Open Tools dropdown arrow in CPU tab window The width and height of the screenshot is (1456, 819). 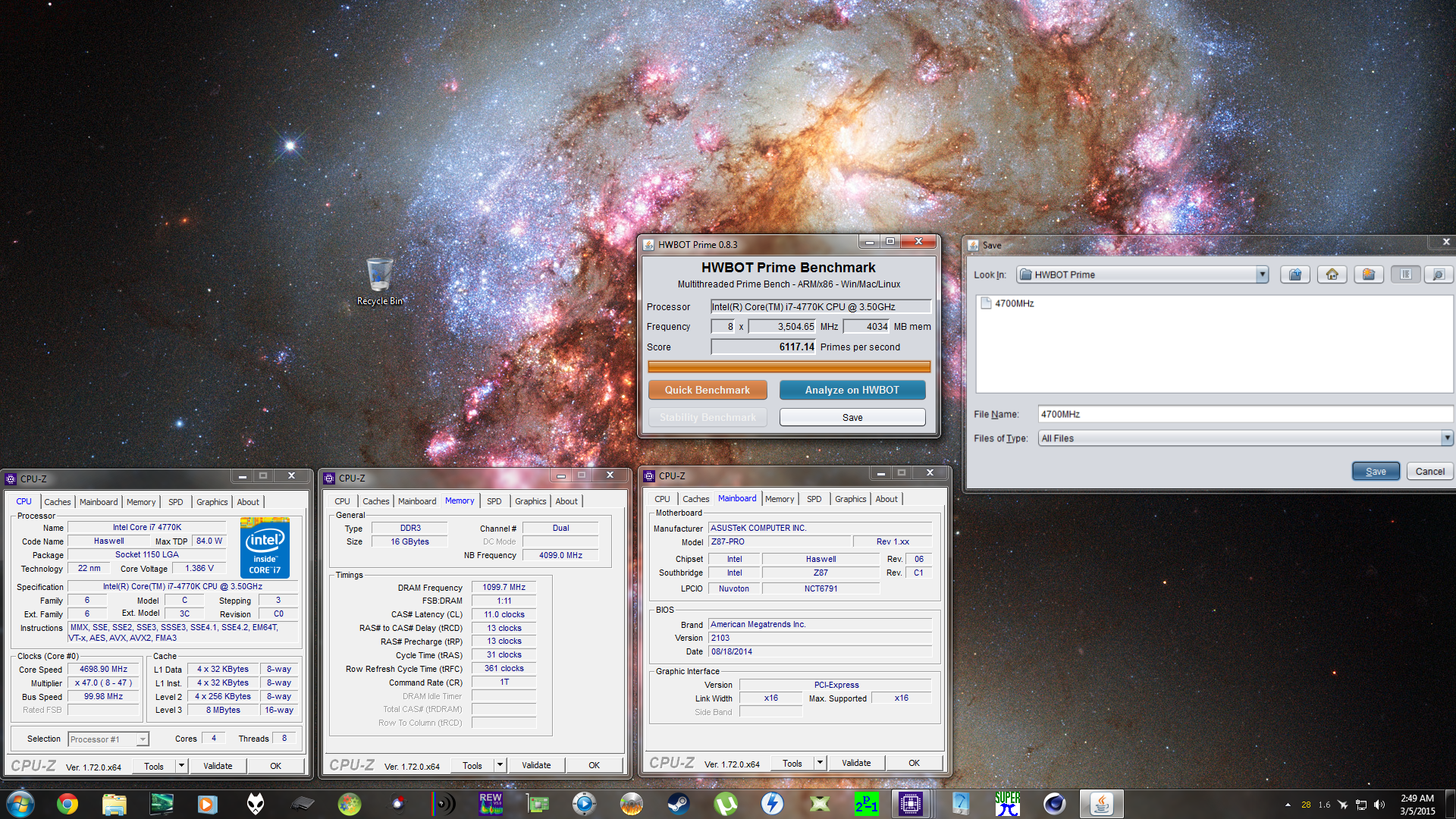click(181, 766)
